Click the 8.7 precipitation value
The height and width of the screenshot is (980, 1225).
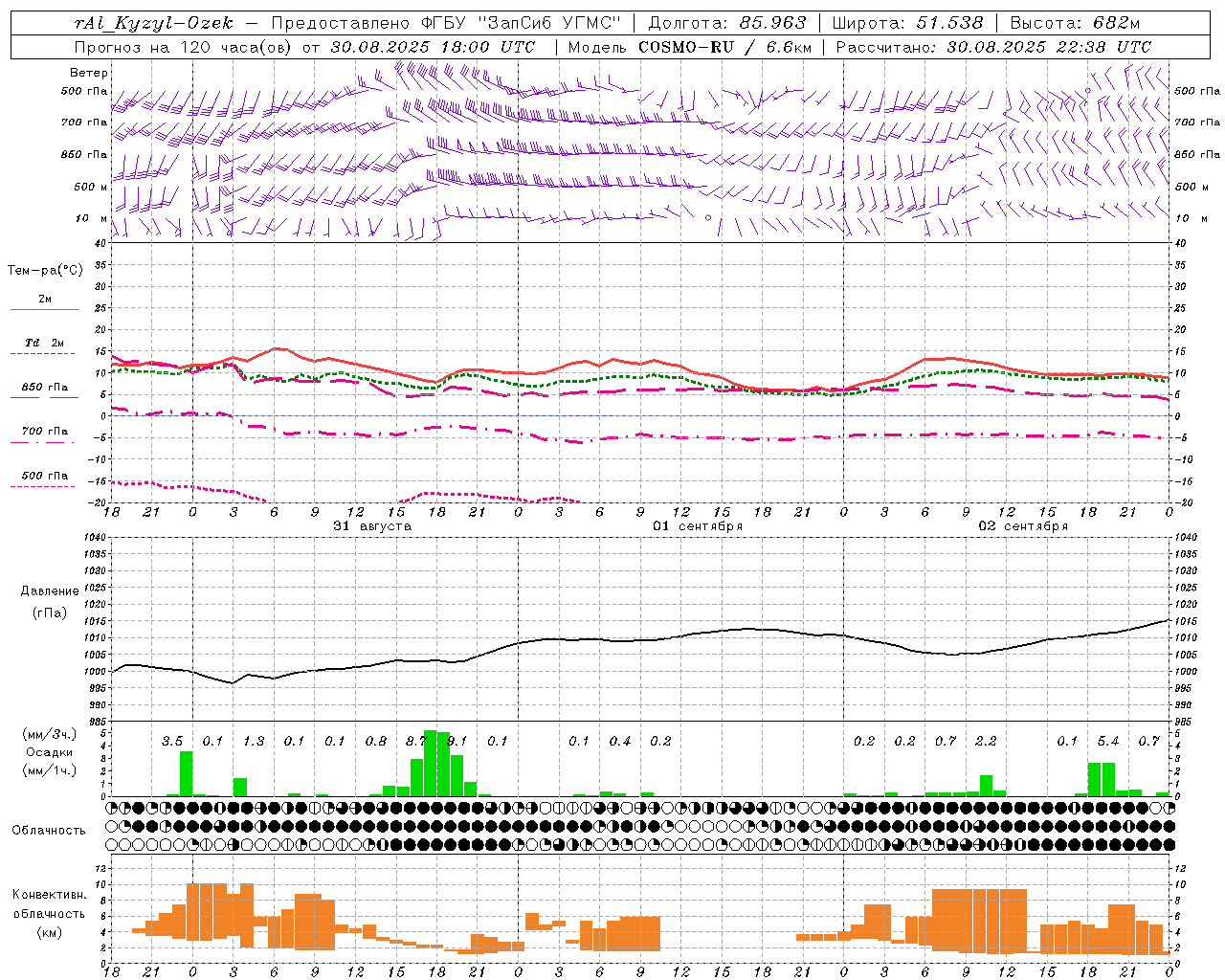point(416,741)
